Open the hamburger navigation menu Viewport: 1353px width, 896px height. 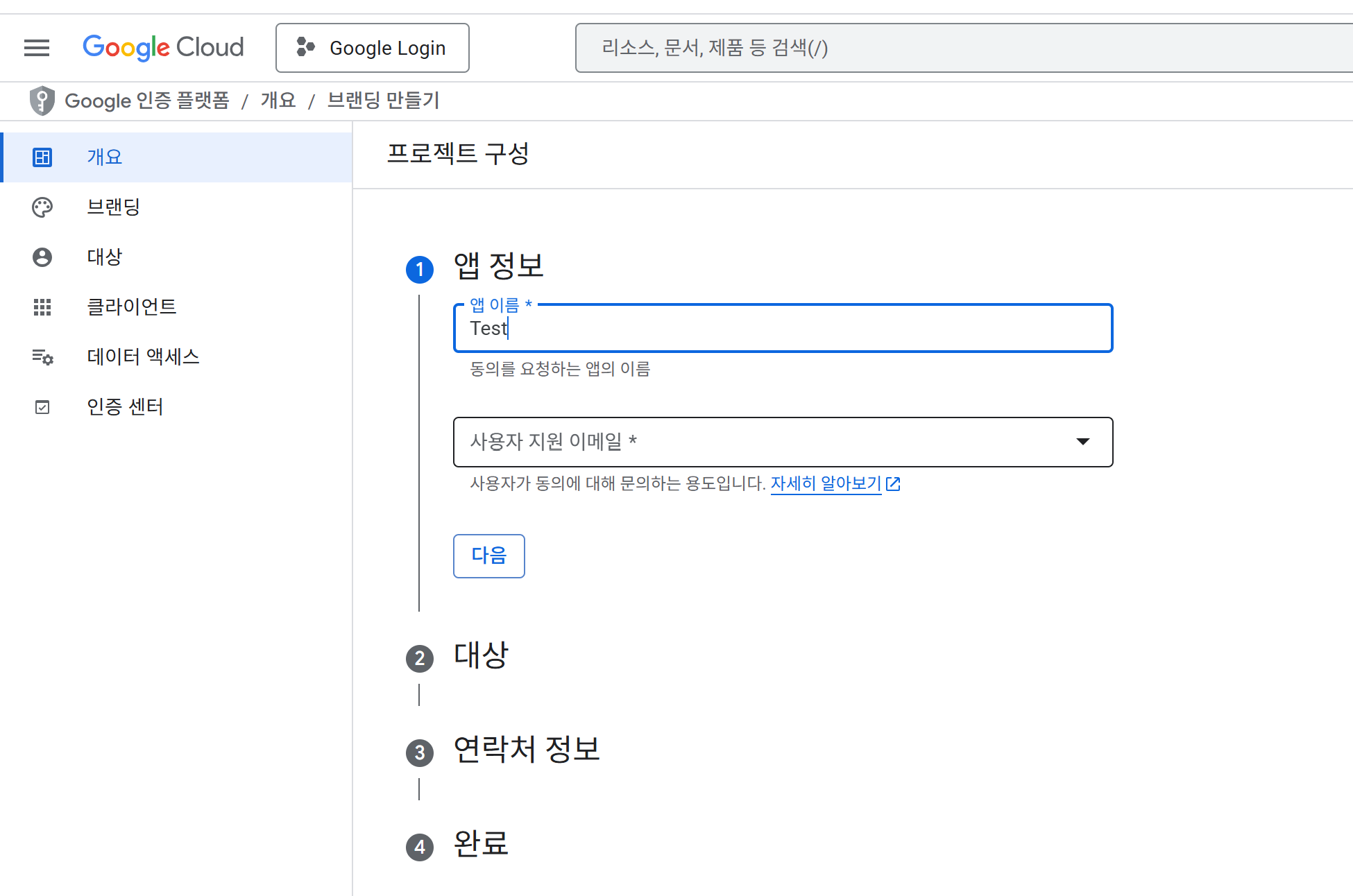(x=37, y=48)
